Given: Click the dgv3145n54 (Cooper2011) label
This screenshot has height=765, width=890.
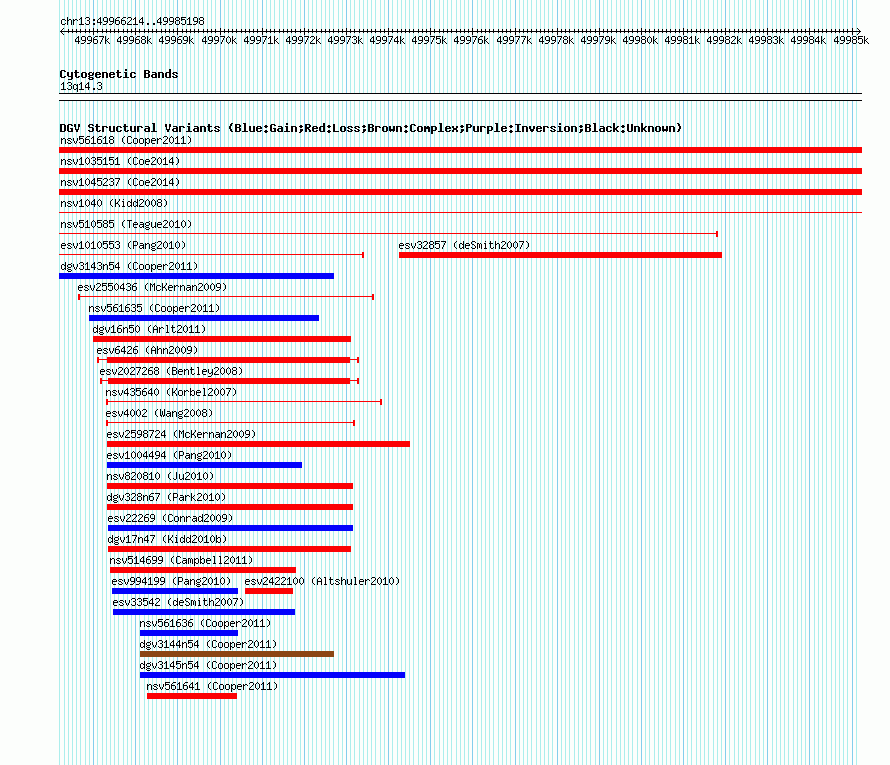Looking at the screenshot, I should 208,665.
